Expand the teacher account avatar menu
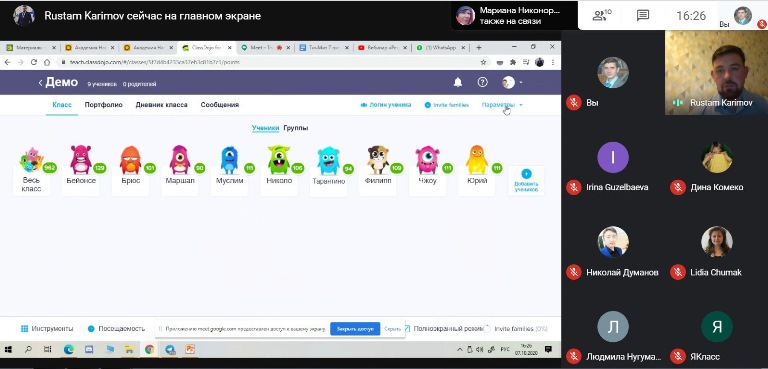The image size is (768, 369). [512, 82]
